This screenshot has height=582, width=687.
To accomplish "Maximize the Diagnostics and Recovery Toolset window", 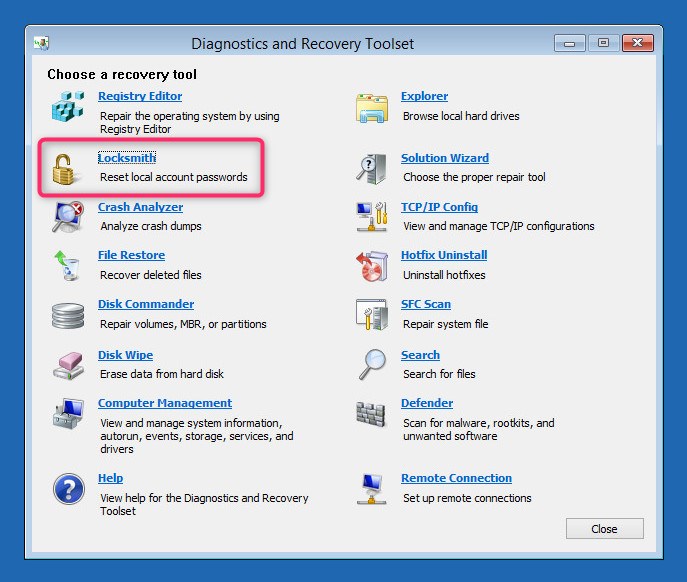I will point(603,43).
